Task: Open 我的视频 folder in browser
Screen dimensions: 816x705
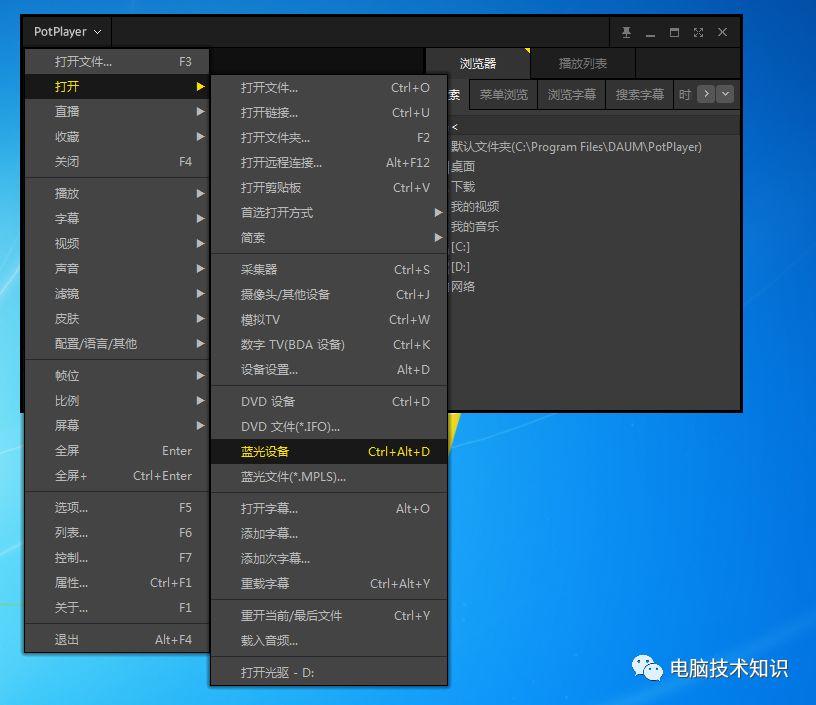Action: point(475,207)
